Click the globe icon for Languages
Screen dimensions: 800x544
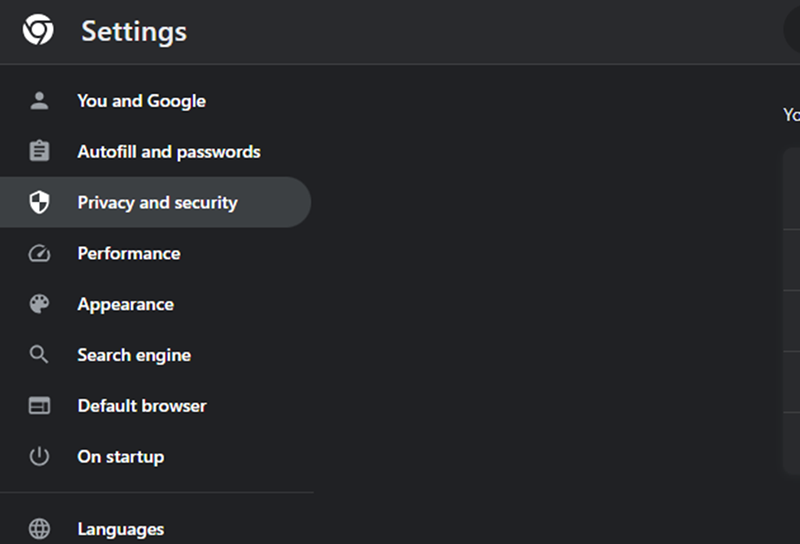[39, 529]
